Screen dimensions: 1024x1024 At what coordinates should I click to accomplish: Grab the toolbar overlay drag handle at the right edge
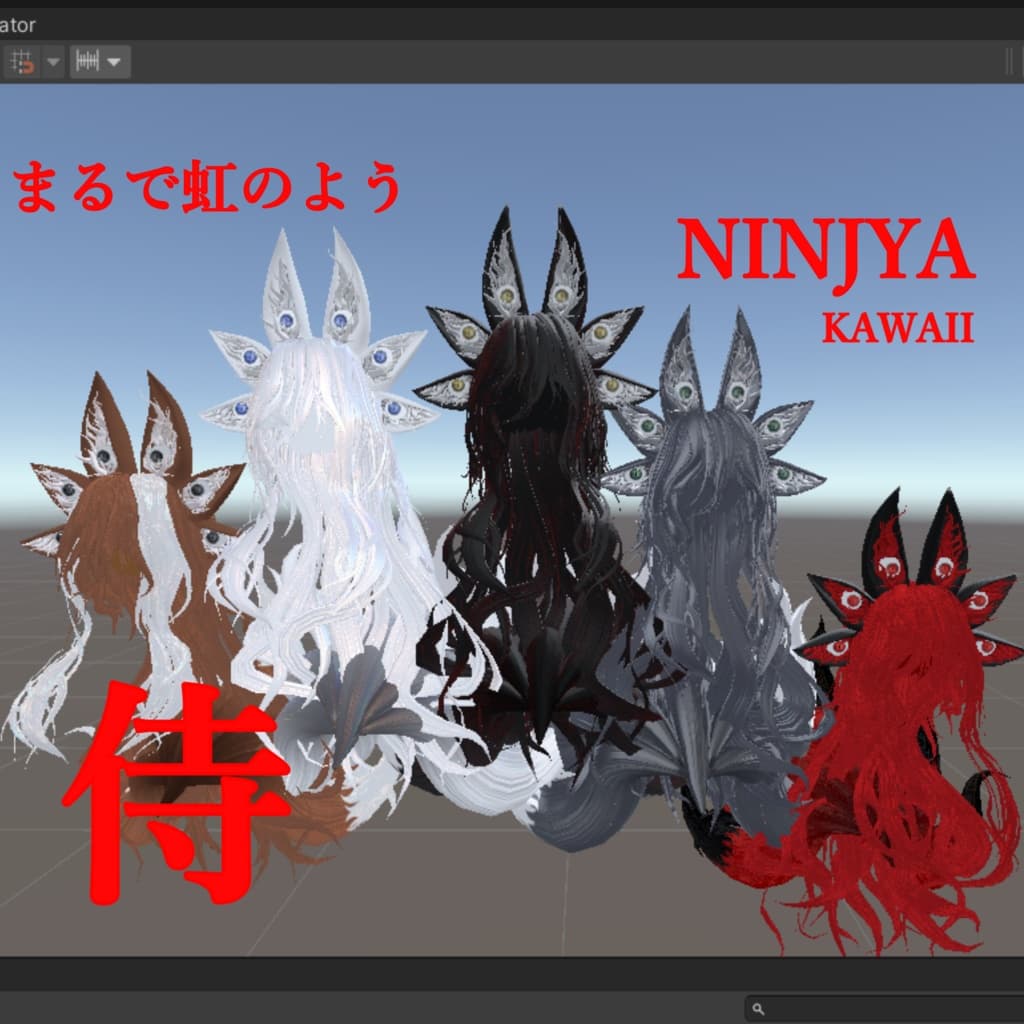[x=1010, y=62]
